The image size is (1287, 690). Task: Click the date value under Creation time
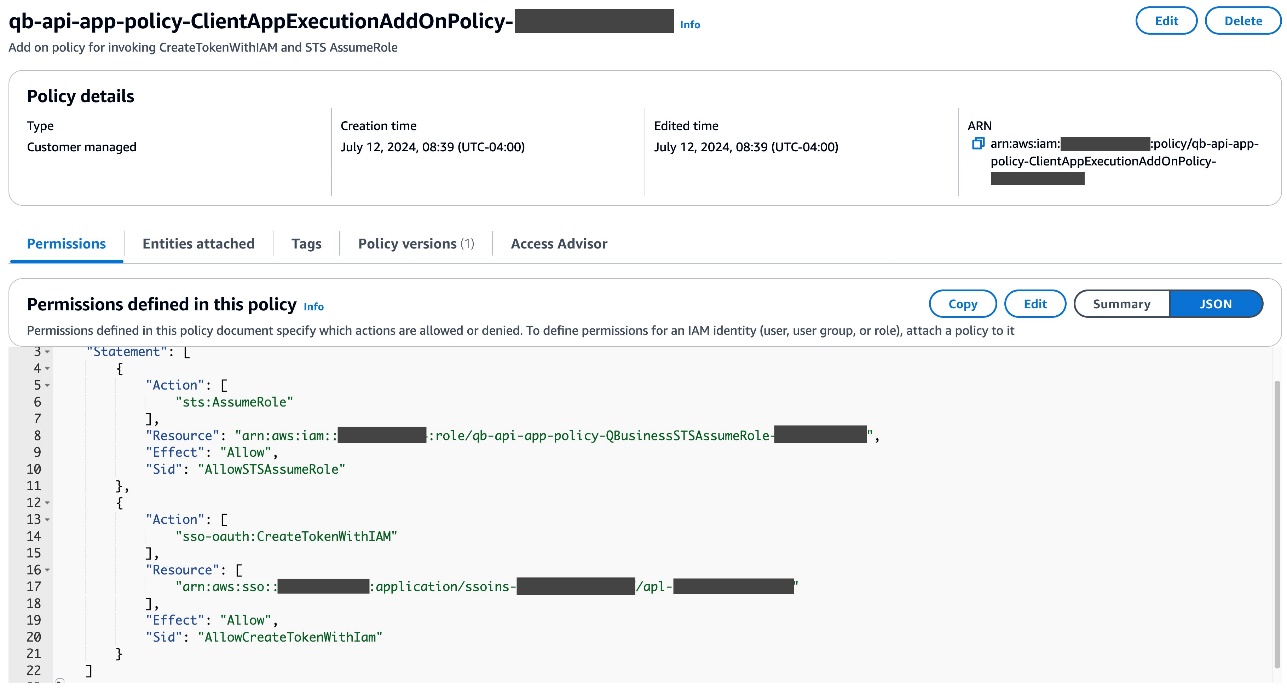pyautogui.click(x=433, y=147)
